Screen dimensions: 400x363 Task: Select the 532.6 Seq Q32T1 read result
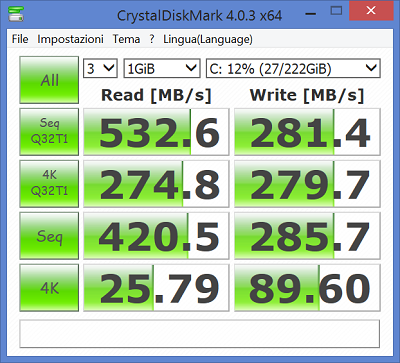(x=156, y=132)
